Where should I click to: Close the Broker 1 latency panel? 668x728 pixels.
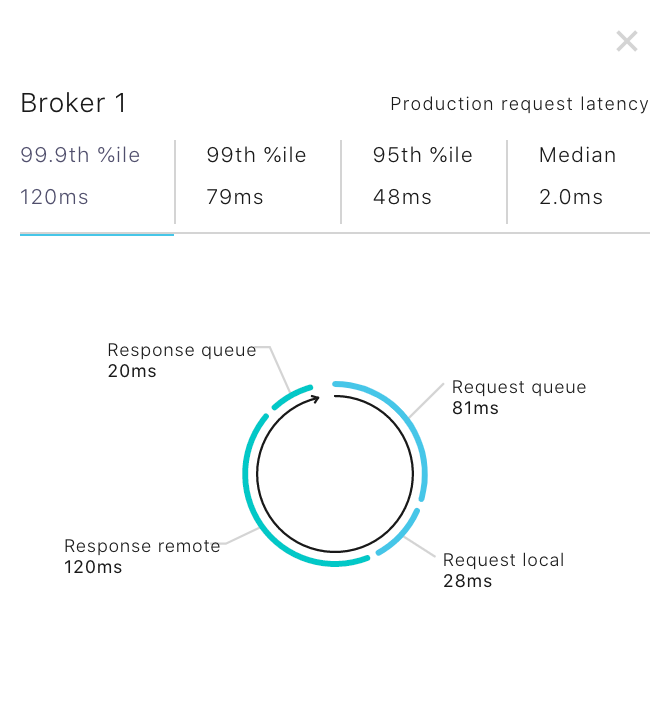[627, 41]
